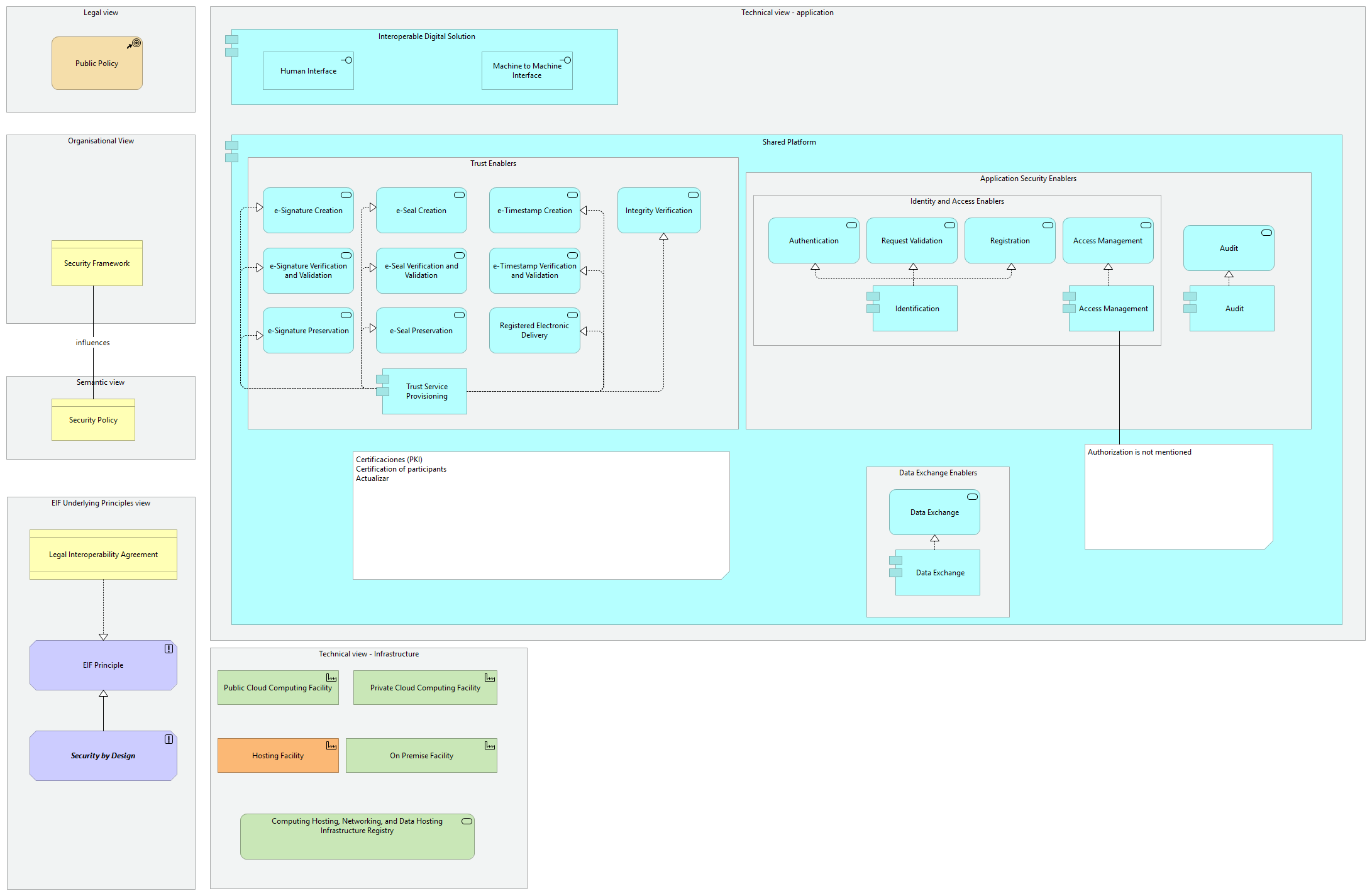Click the facility icon on Hosting Facility

tap(331, 745)
